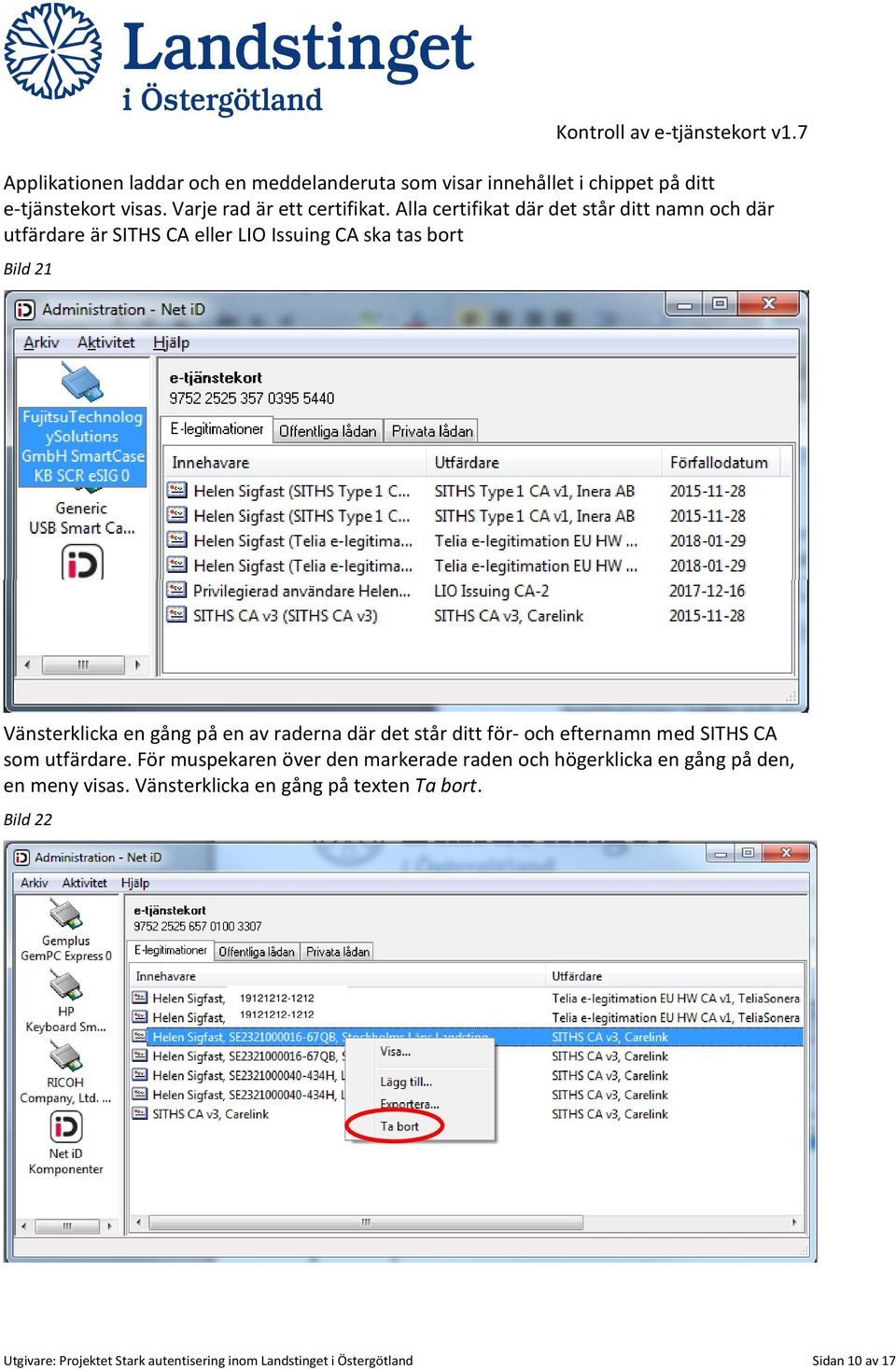Click right arrow of Bild 22 sidebar scrollbar
This screenshot has height=1369, width=896.
109,1226
